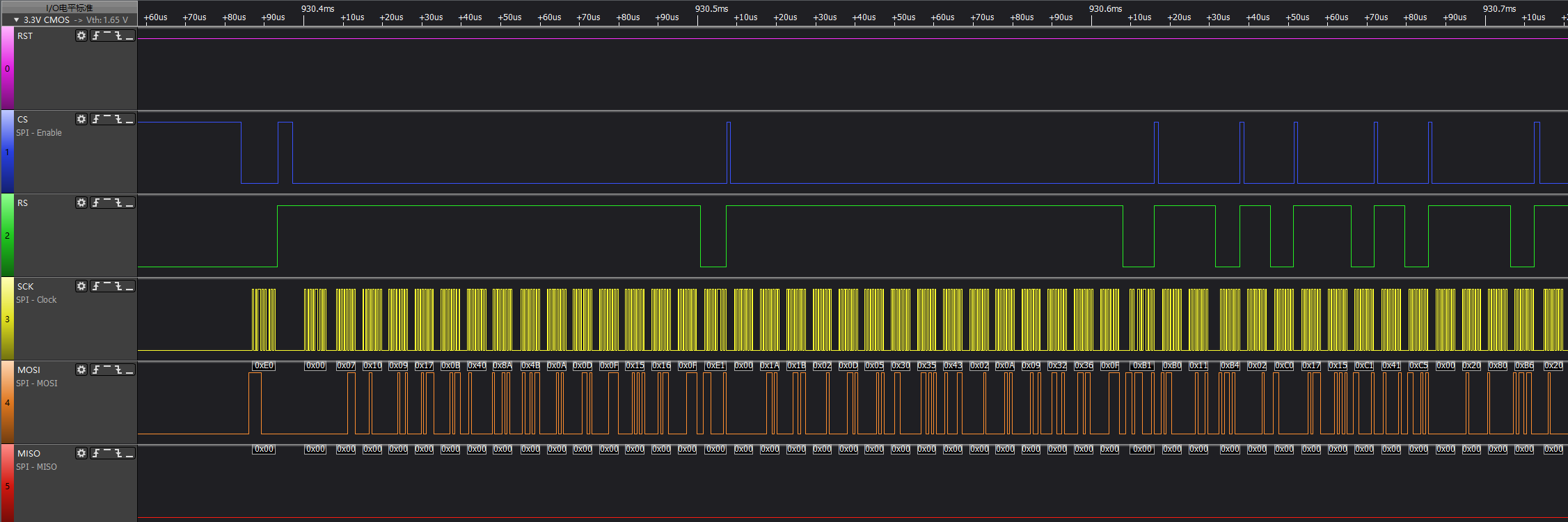Click the SPI - Enable label under CS
This screenshot has width=1568, height=522.
click(x=39, y=133)
